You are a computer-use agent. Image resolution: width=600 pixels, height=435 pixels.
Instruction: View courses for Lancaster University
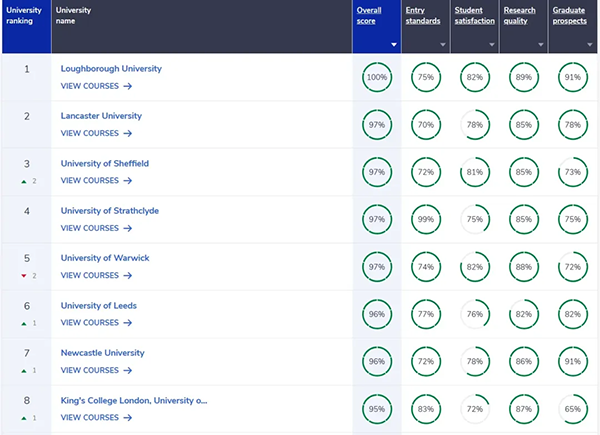coord(96,133)
